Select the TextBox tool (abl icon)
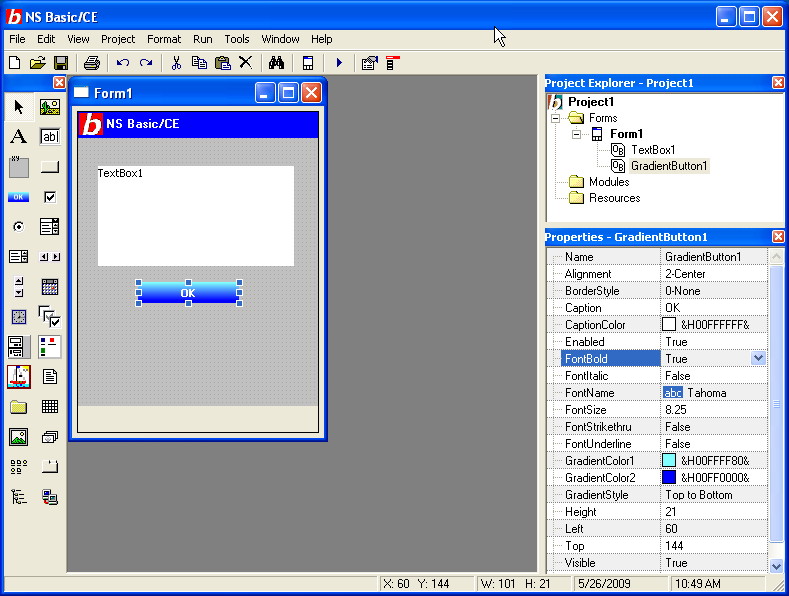Viewport: 789px width, 596px height. pos(49,136)
